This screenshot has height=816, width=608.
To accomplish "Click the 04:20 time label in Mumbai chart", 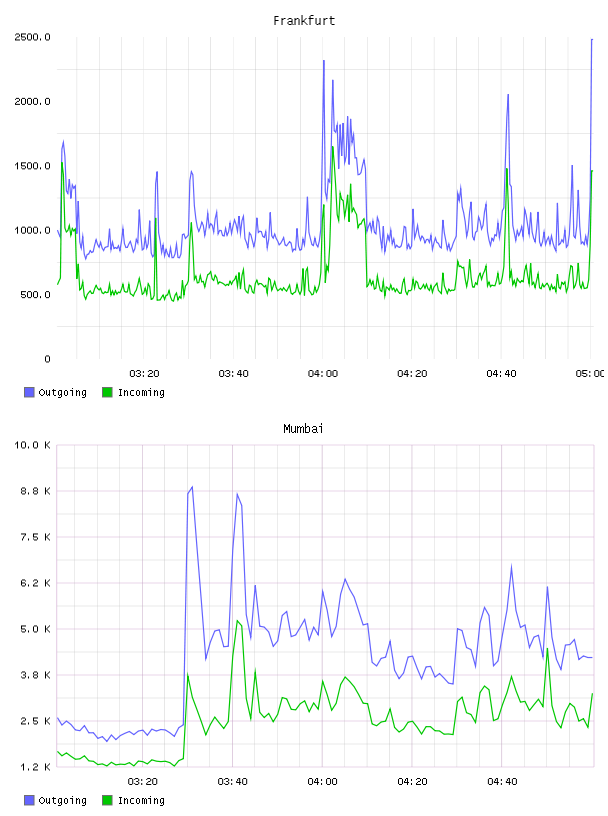I will 412,782.
